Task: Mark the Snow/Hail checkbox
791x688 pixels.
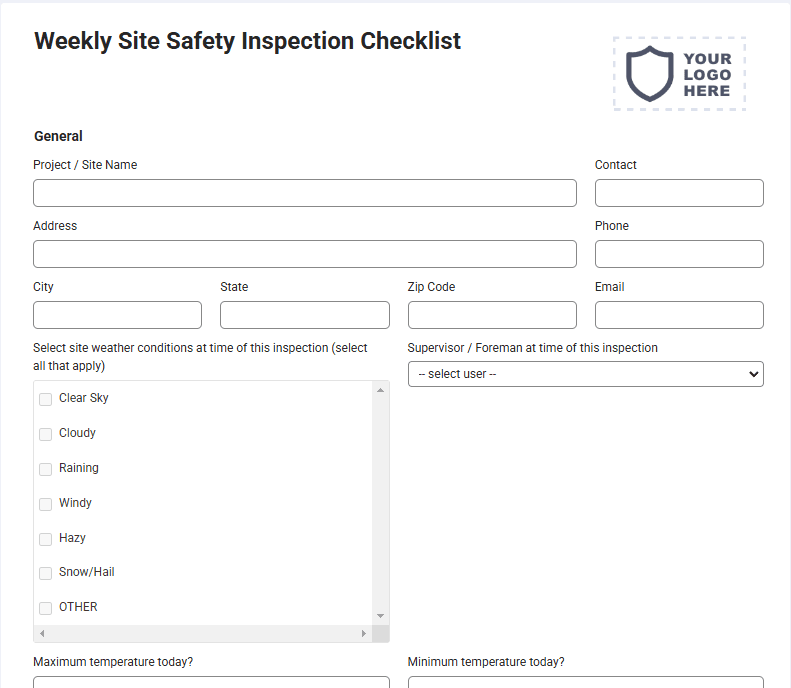Action: tap(45, 573)
